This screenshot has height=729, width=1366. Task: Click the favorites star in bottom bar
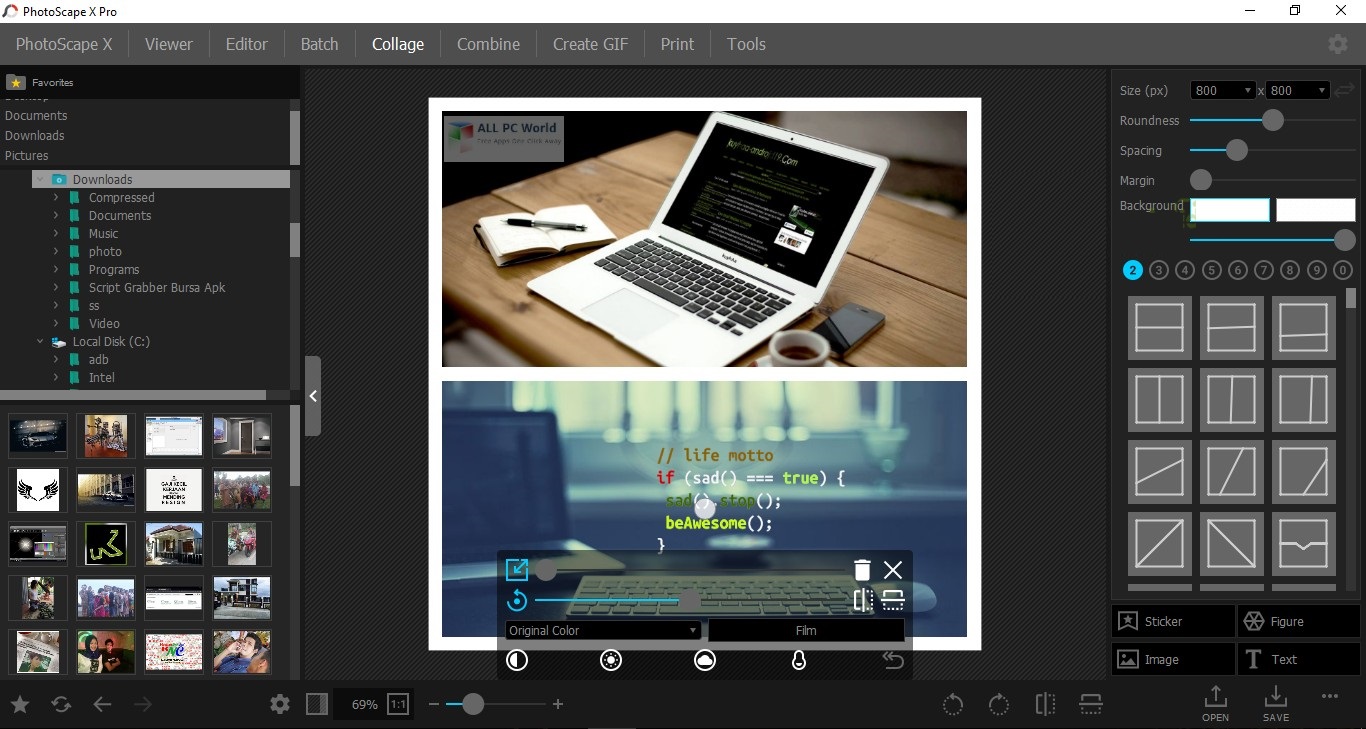tap(20, 705)
